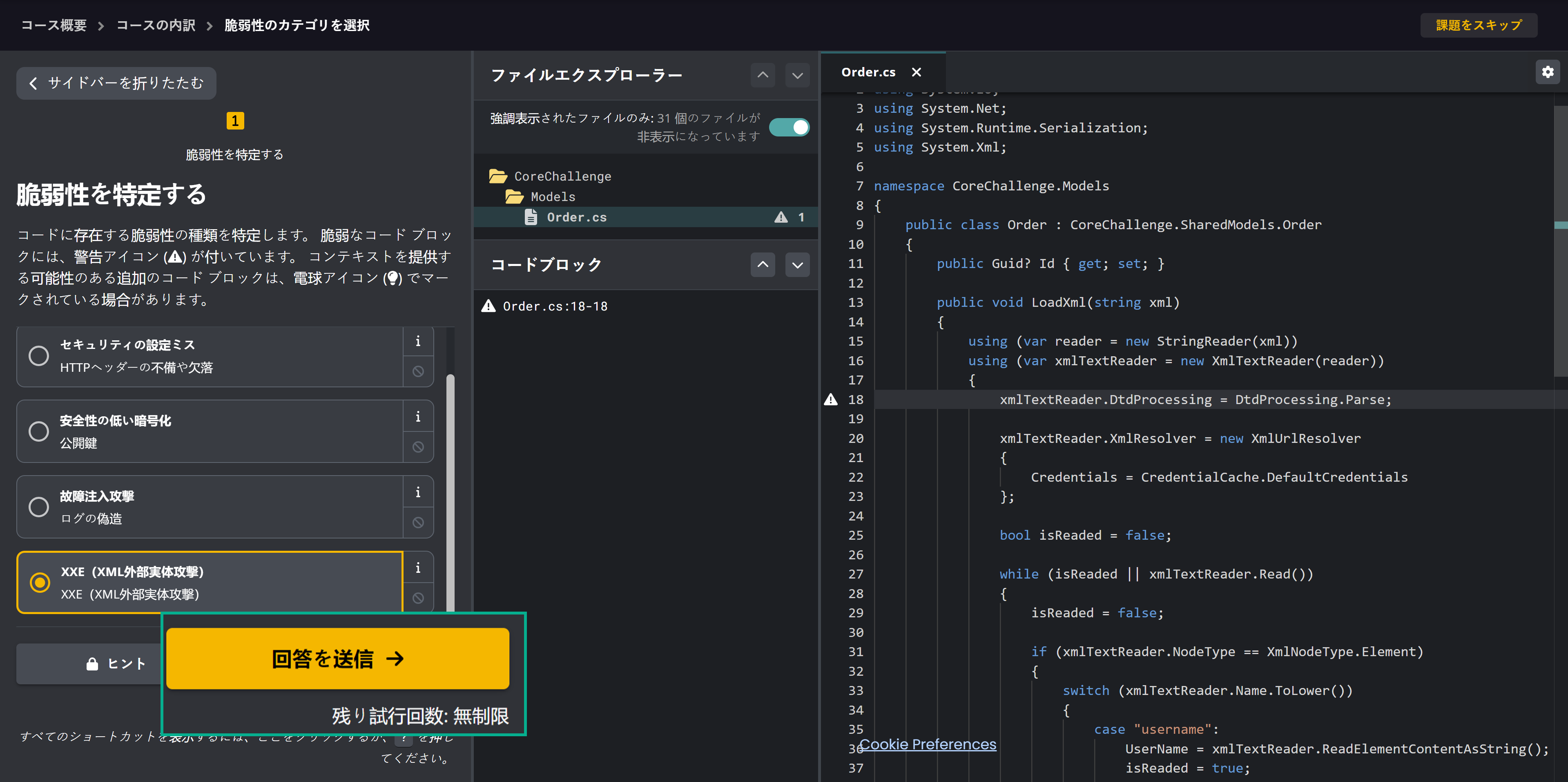Image resolution: width=1568 pixels, height=782 pixels.
Task: Go to コース概要 breadcrumb
Action: (54, 25)
